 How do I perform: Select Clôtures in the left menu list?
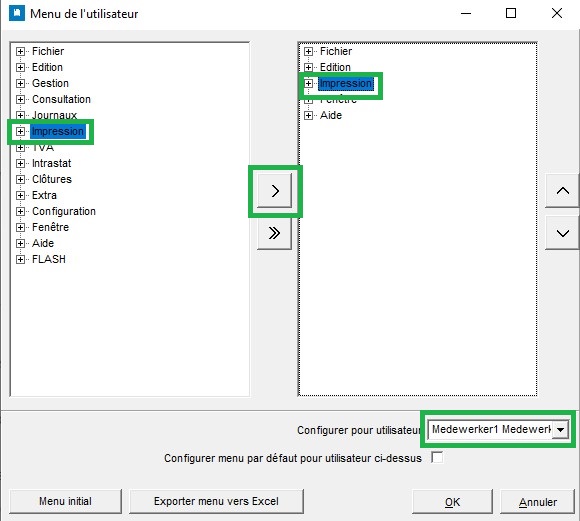point(52,179)
